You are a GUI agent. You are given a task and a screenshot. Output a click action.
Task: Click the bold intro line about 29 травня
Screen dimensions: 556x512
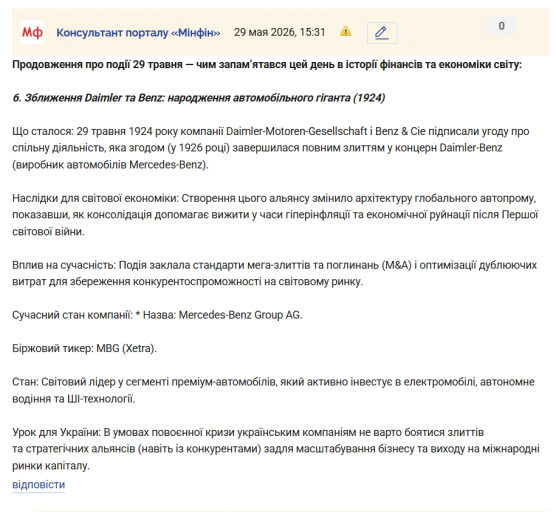[267, 65]
